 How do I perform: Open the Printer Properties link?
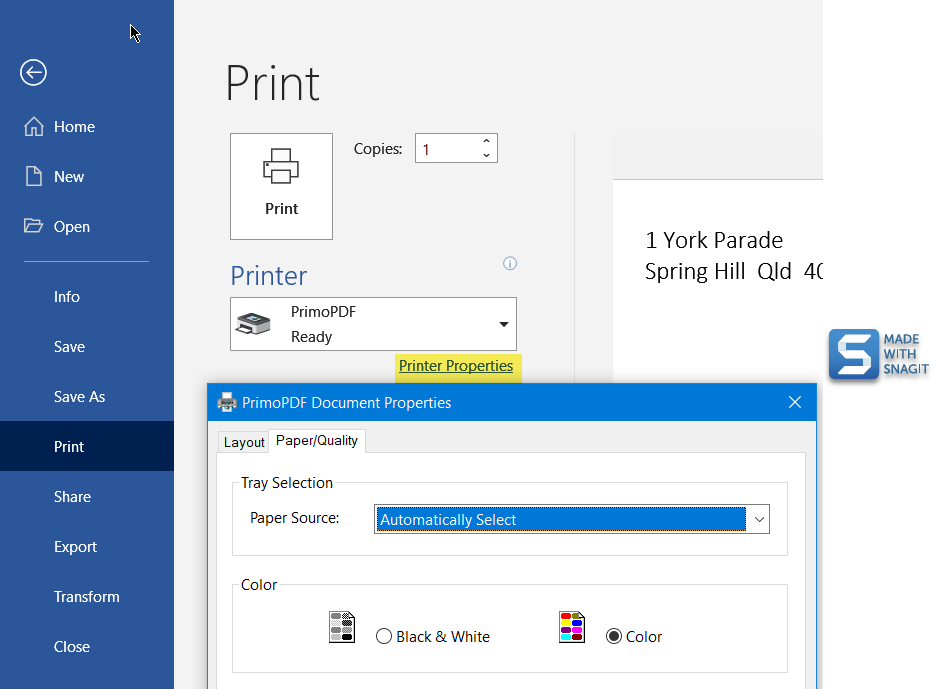click(x=456, y=366)
